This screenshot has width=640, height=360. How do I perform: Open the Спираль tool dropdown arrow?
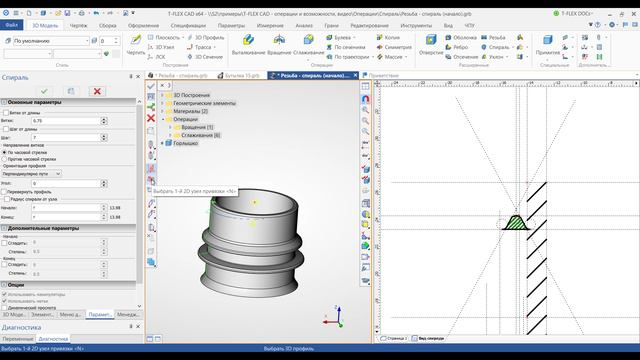tap(513, 47)
